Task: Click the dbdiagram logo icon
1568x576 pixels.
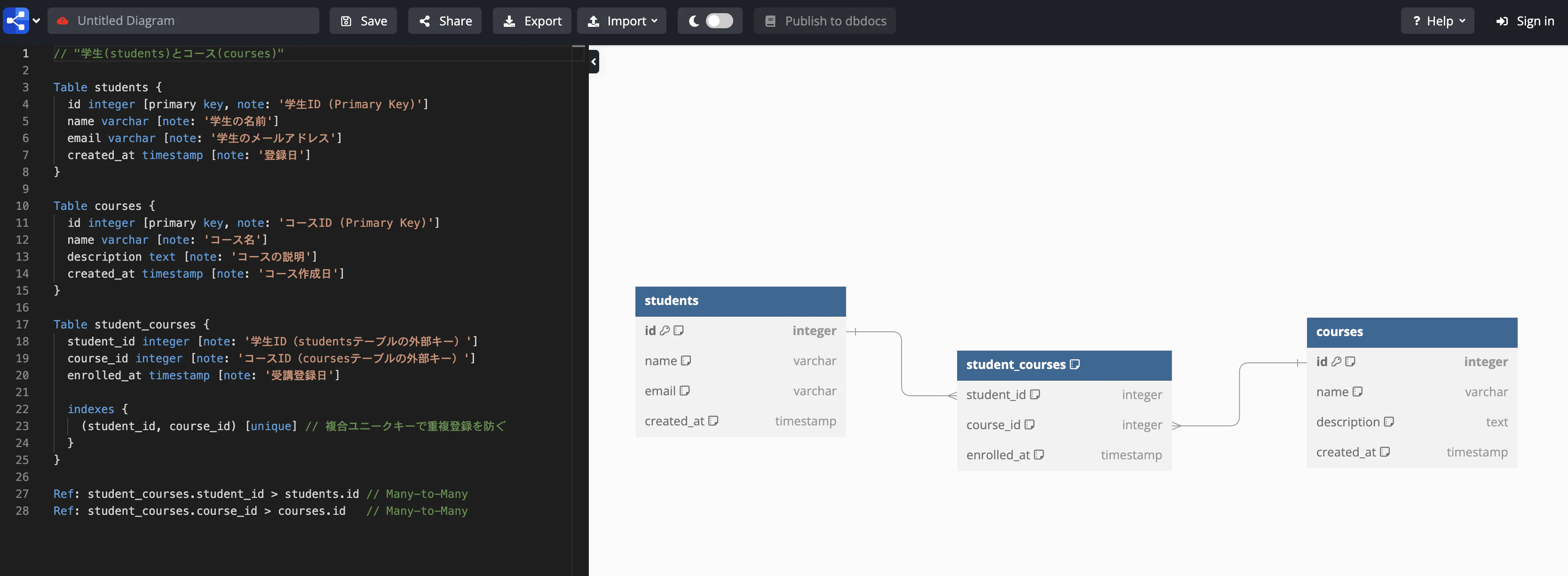Action: click(16, 21)
